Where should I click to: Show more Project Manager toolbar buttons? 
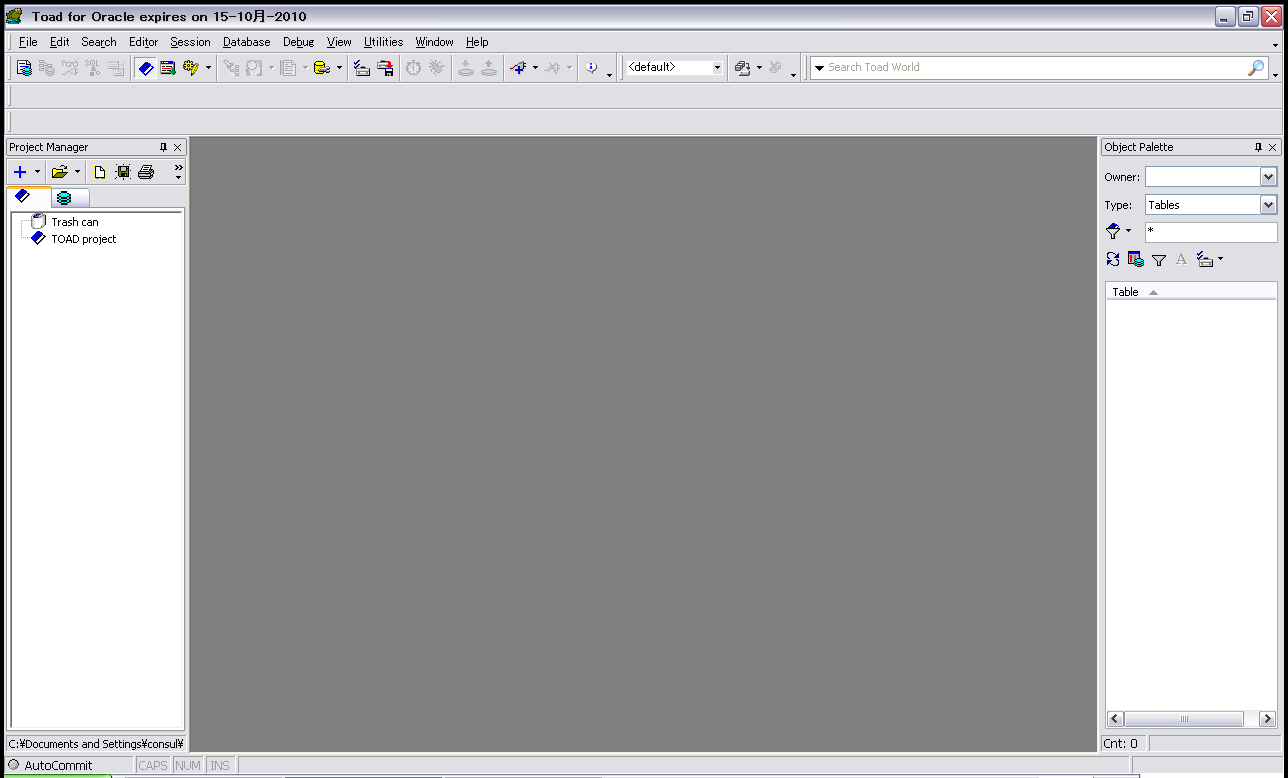[178, 172]
